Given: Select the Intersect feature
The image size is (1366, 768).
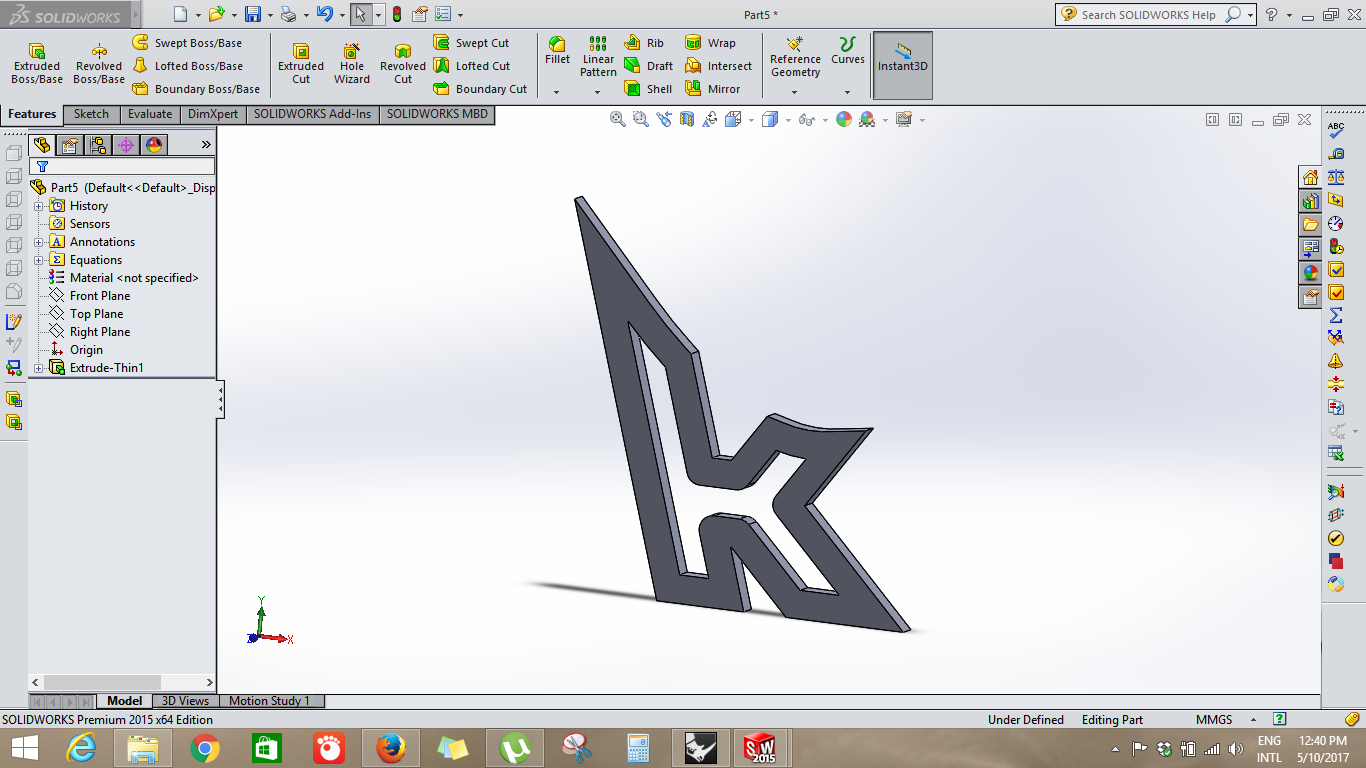Looking at the screenshot, I should pos(718,66).
